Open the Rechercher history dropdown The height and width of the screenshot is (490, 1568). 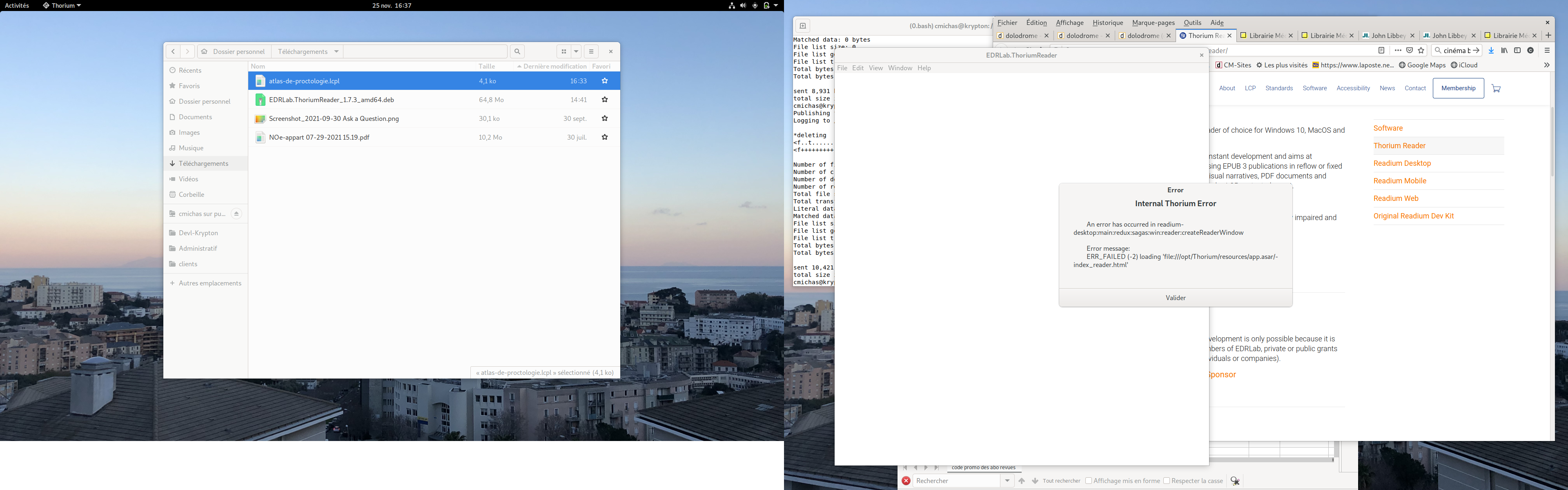1007,481
